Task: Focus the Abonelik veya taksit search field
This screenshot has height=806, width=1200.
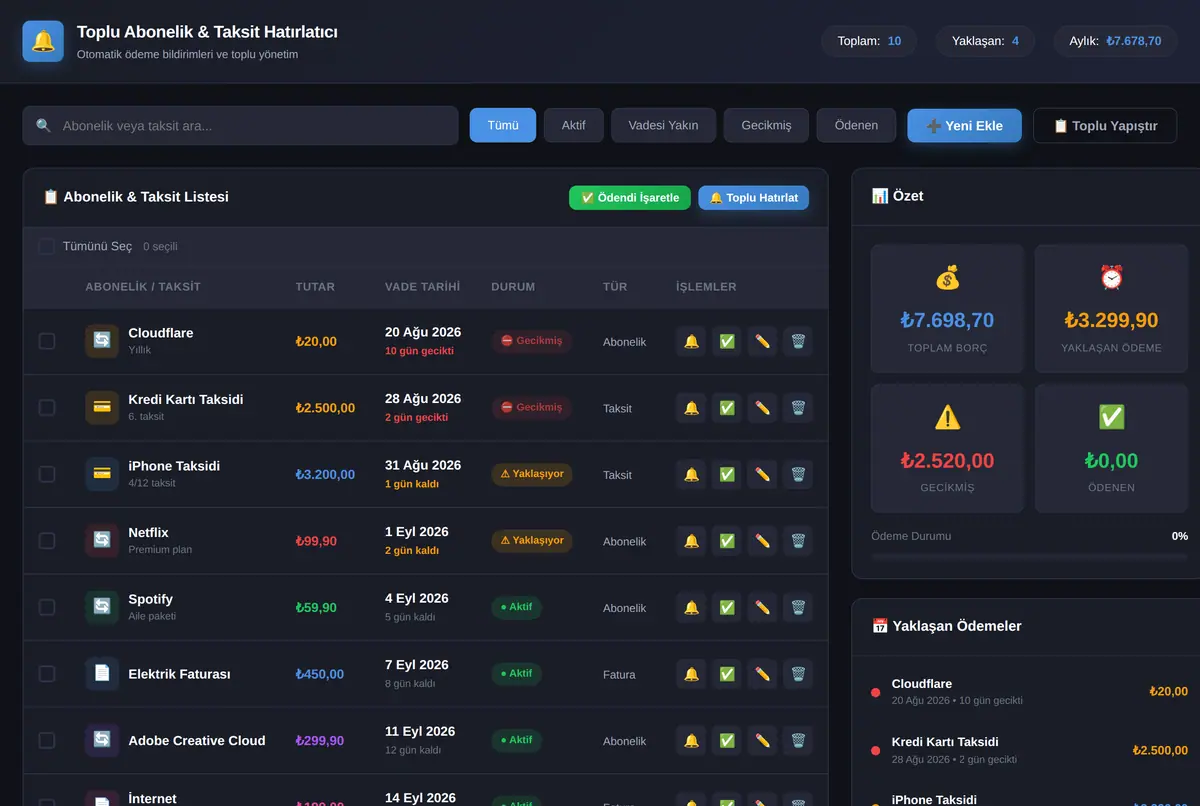Action: (x=240, y=126)
